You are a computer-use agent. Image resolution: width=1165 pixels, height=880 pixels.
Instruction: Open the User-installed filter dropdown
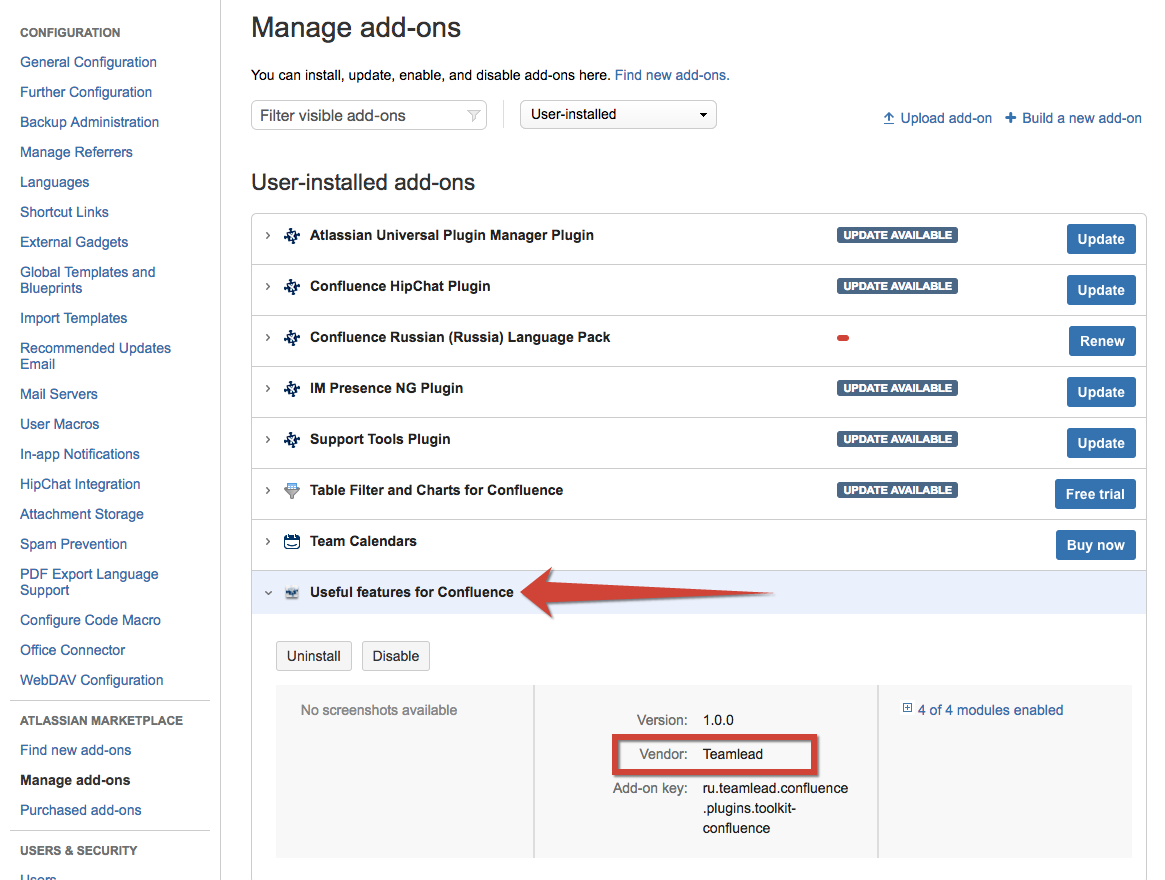click(618, 115)
